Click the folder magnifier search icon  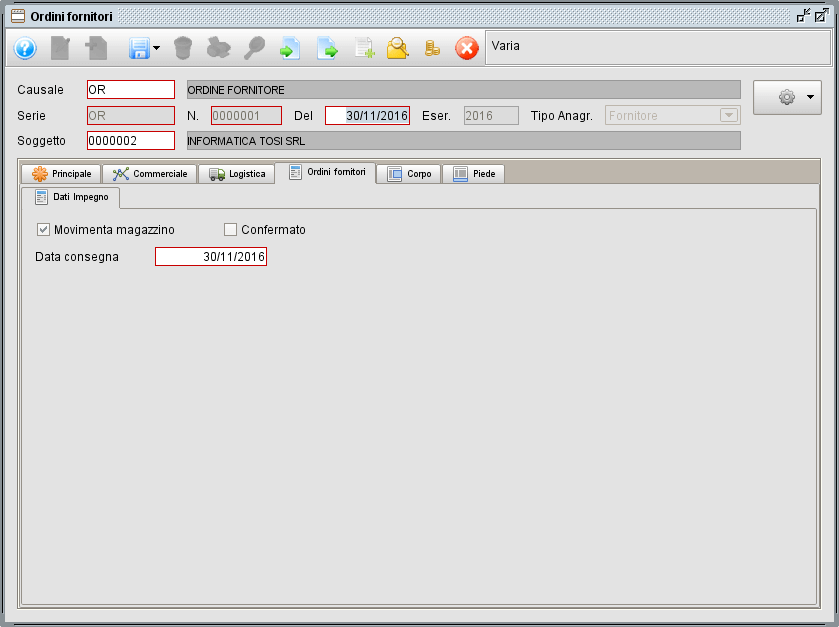(x=398, y=48)
